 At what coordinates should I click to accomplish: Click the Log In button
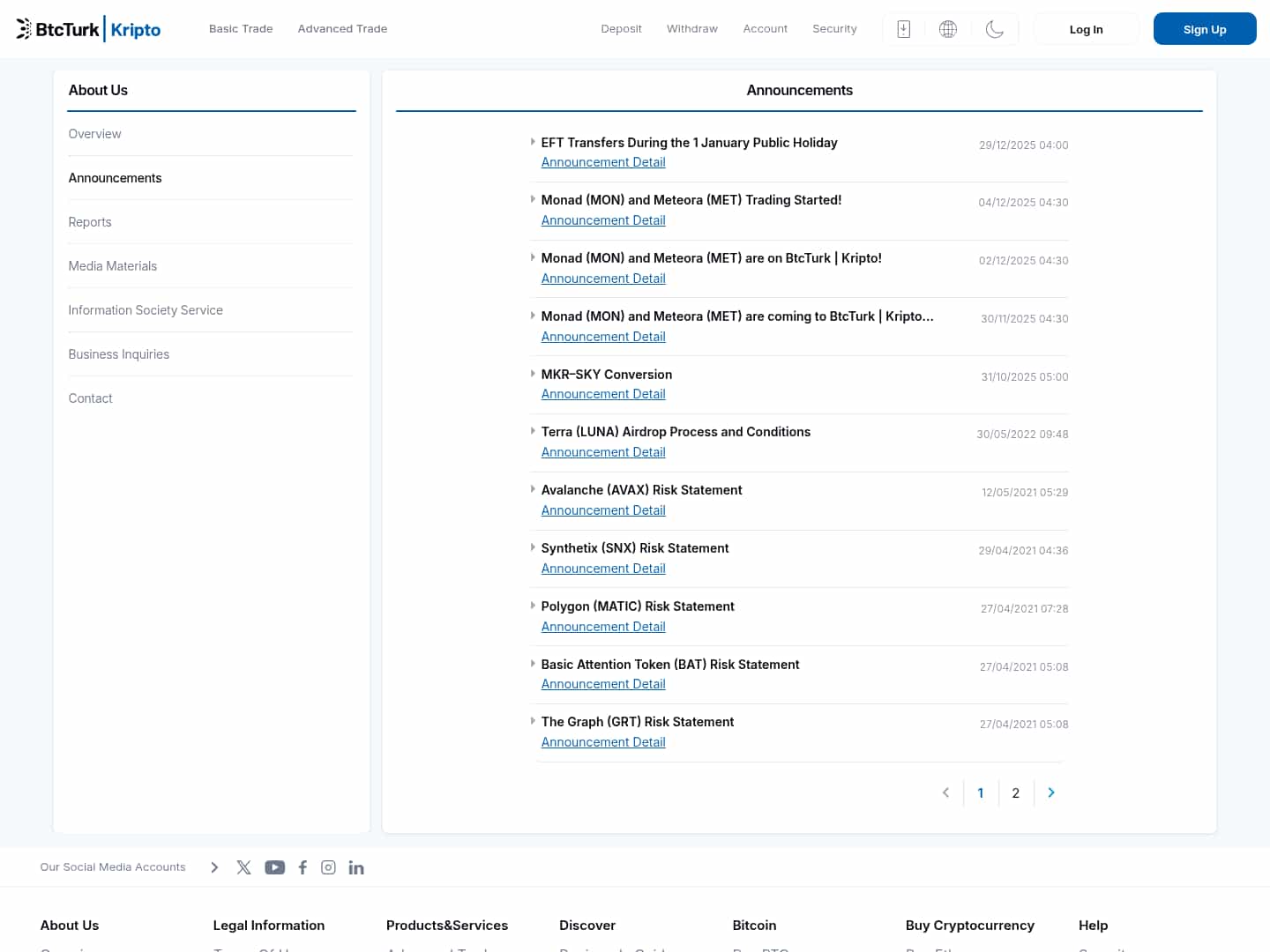click(1086, 29)
